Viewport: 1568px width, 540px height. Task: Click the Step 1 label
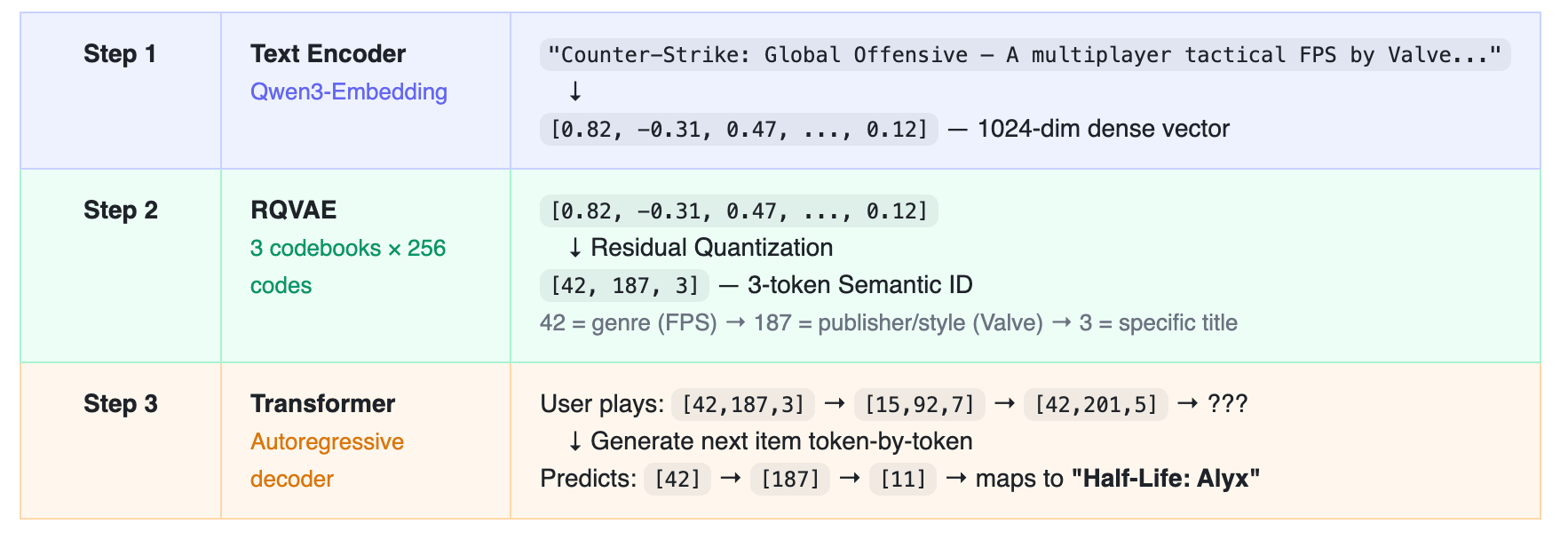(120, 54)
